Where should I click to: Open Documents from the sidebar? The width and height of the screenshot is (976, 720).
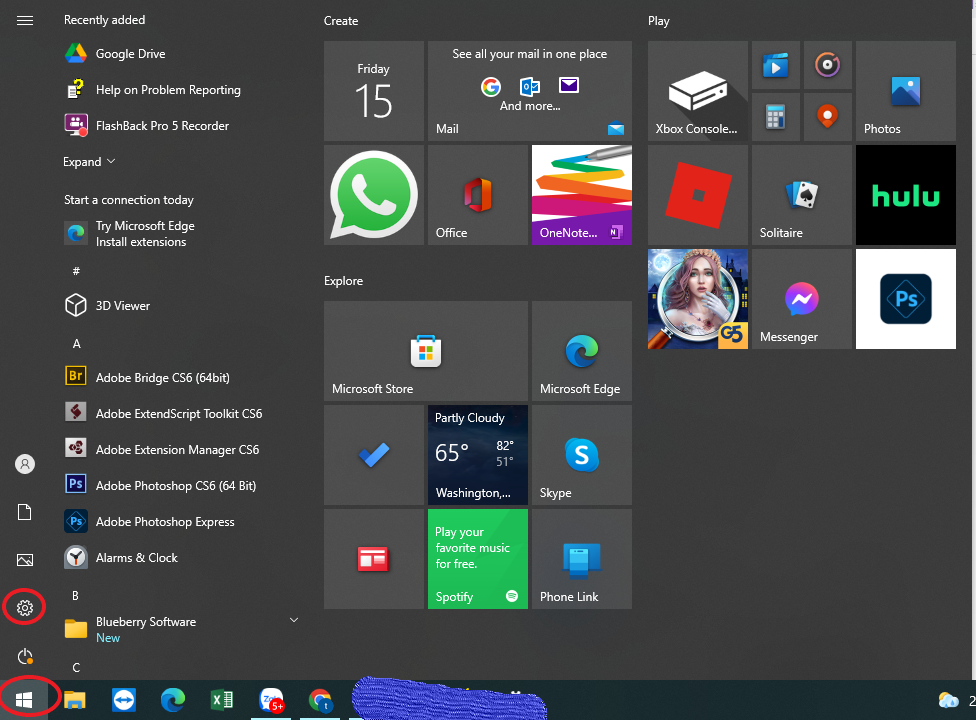coord(25,512)
